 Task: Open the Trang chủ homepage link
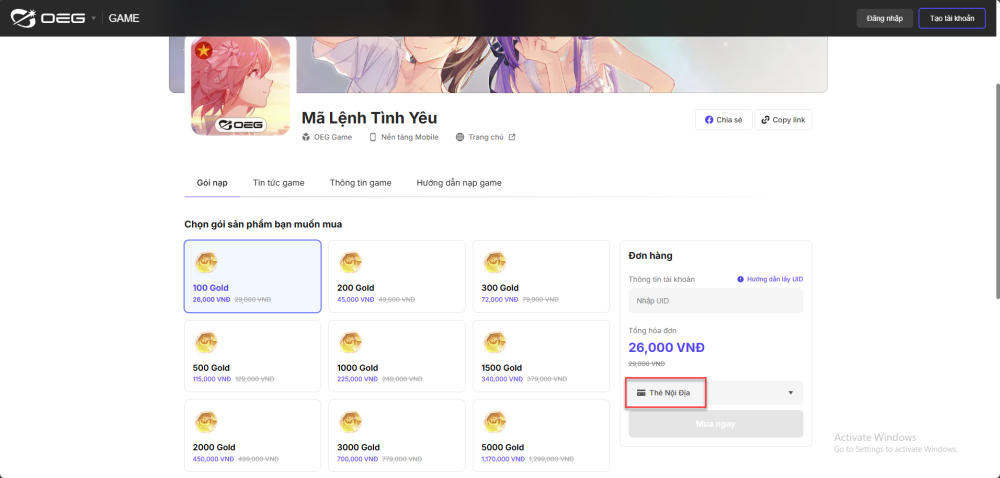pyautogui.click(x=485, y=137)
